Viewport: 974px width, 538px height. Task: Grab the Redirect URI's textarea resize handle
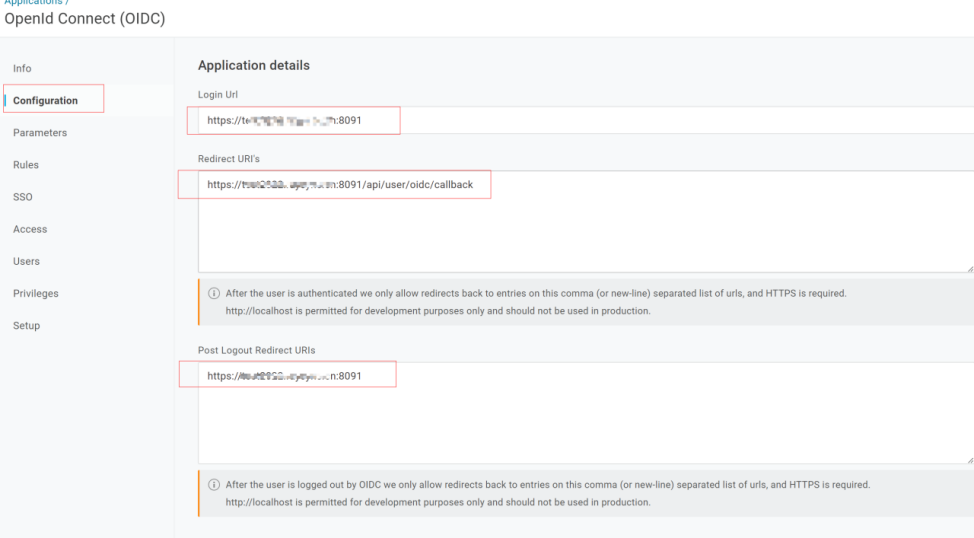pos(968,268)
